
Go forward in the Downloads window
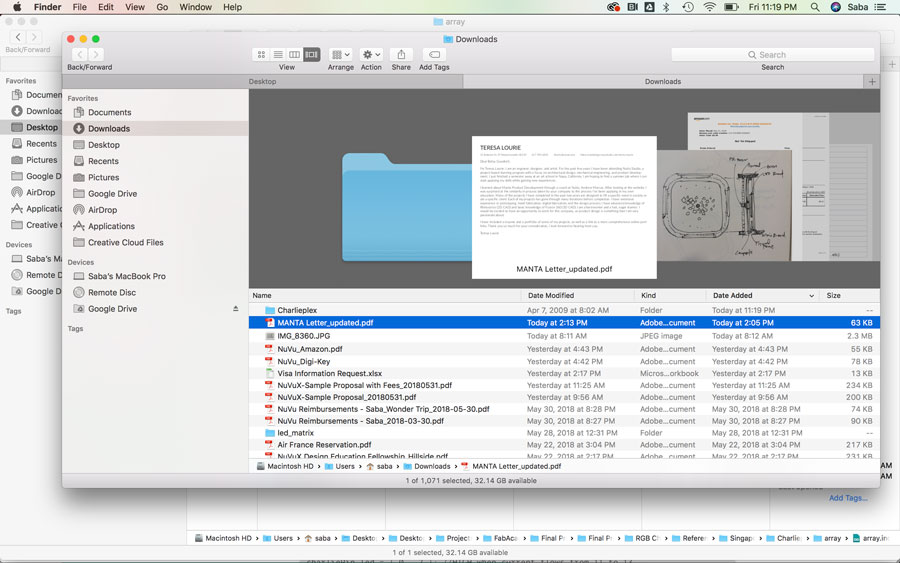tap(96, 55)
